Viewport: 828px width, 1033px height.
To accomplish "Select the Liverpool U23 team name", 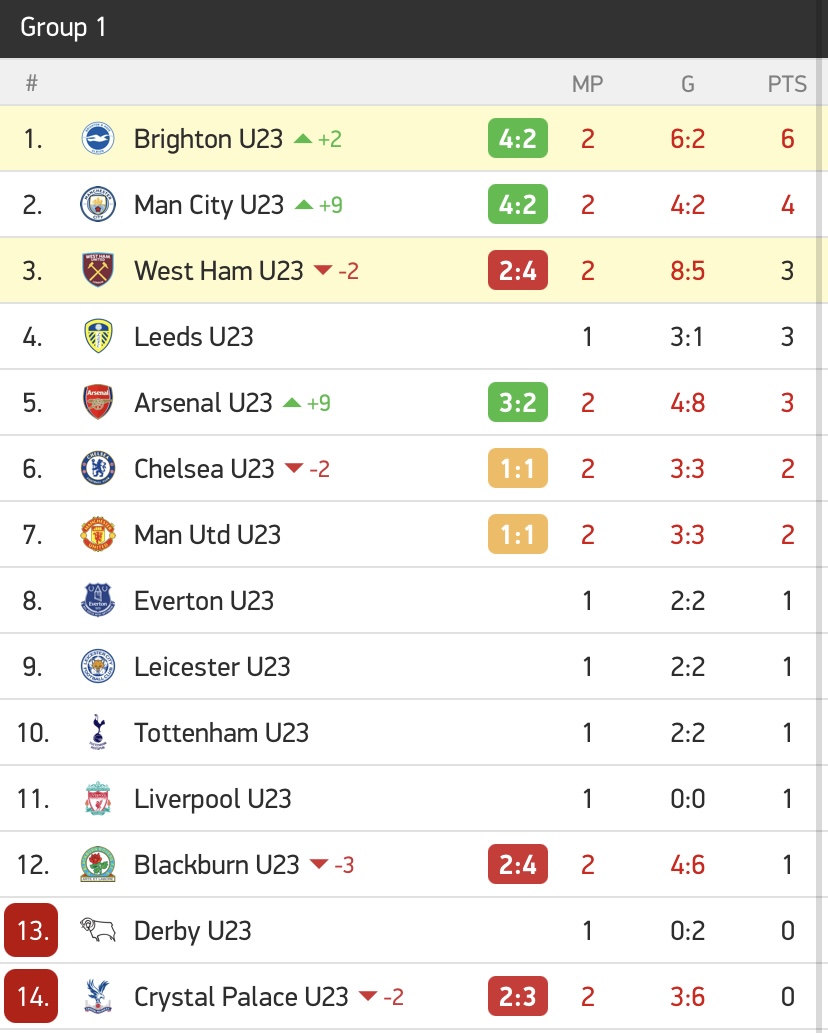I will (213, 799).
